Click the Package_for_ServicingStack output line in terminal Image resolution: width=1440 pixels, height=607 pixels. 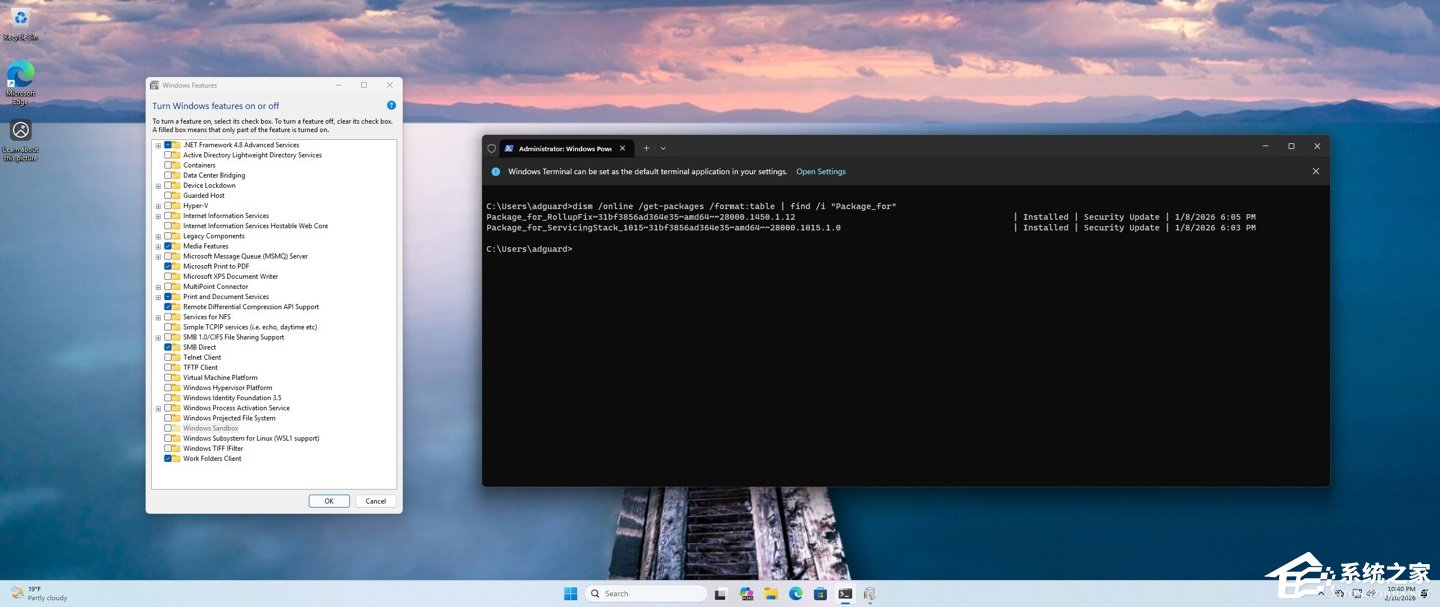tap(871, 227)
